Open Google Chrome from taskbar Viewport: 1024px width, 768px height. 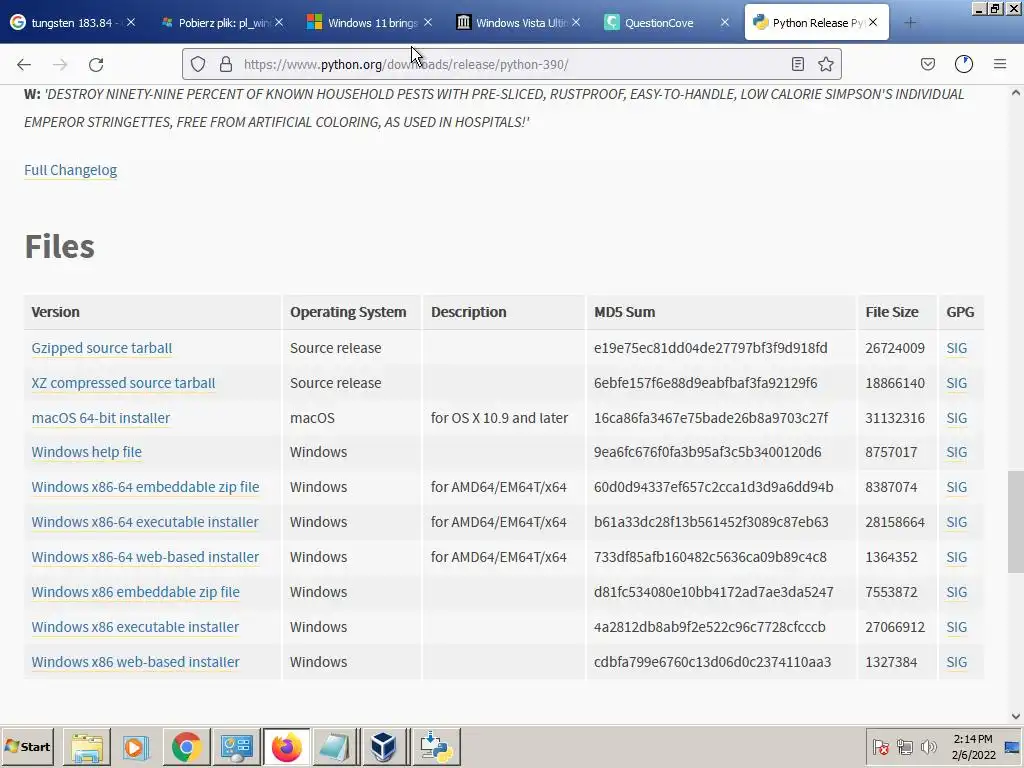(x=186, y=747)
